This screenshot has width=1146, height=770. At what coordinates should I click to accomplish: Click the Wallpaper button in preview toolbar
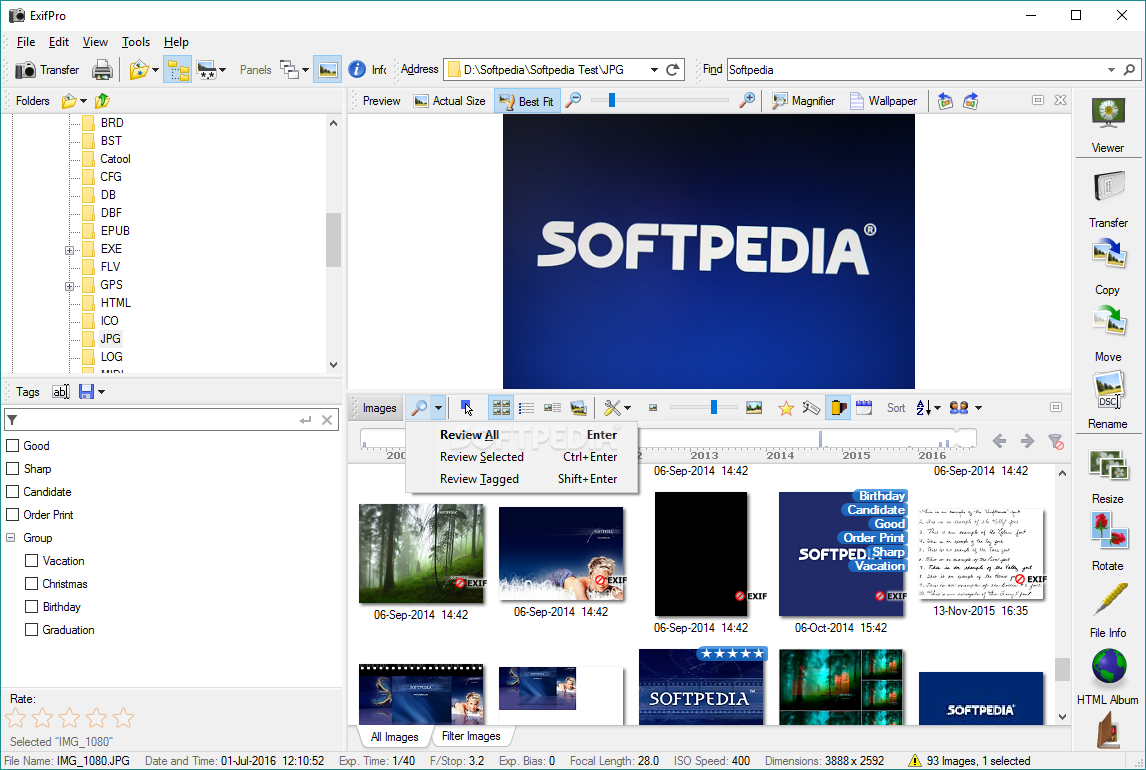point(884,101)
